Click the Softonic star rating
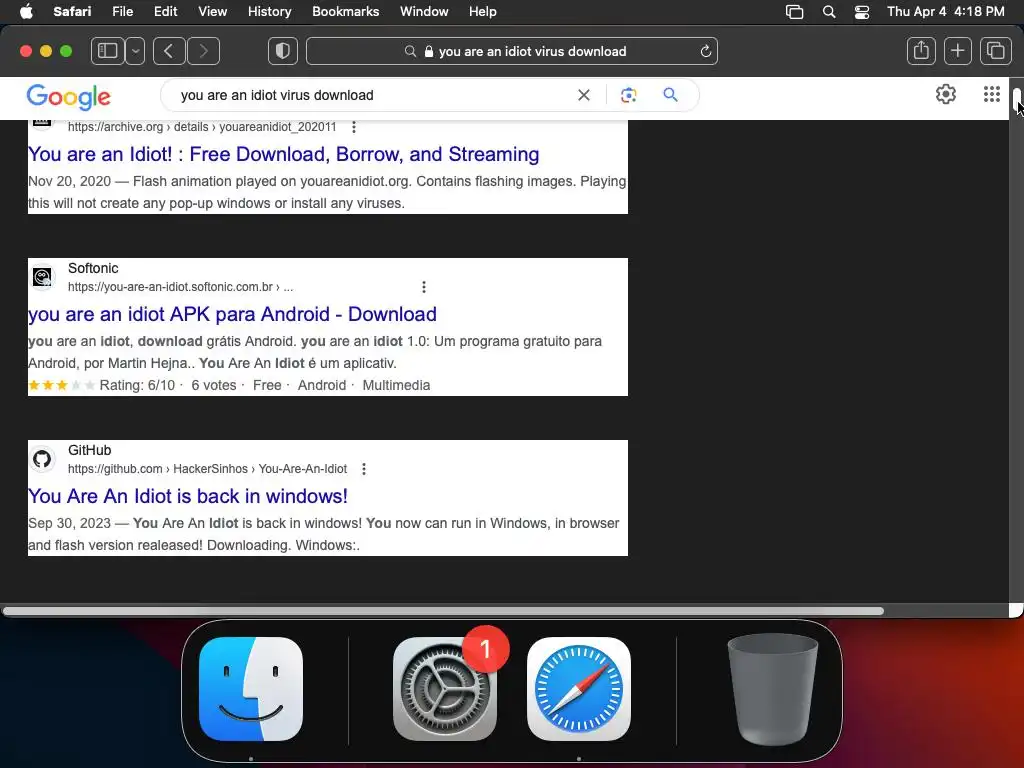The height and width of the screenshot is (768, 1024). 62,385
